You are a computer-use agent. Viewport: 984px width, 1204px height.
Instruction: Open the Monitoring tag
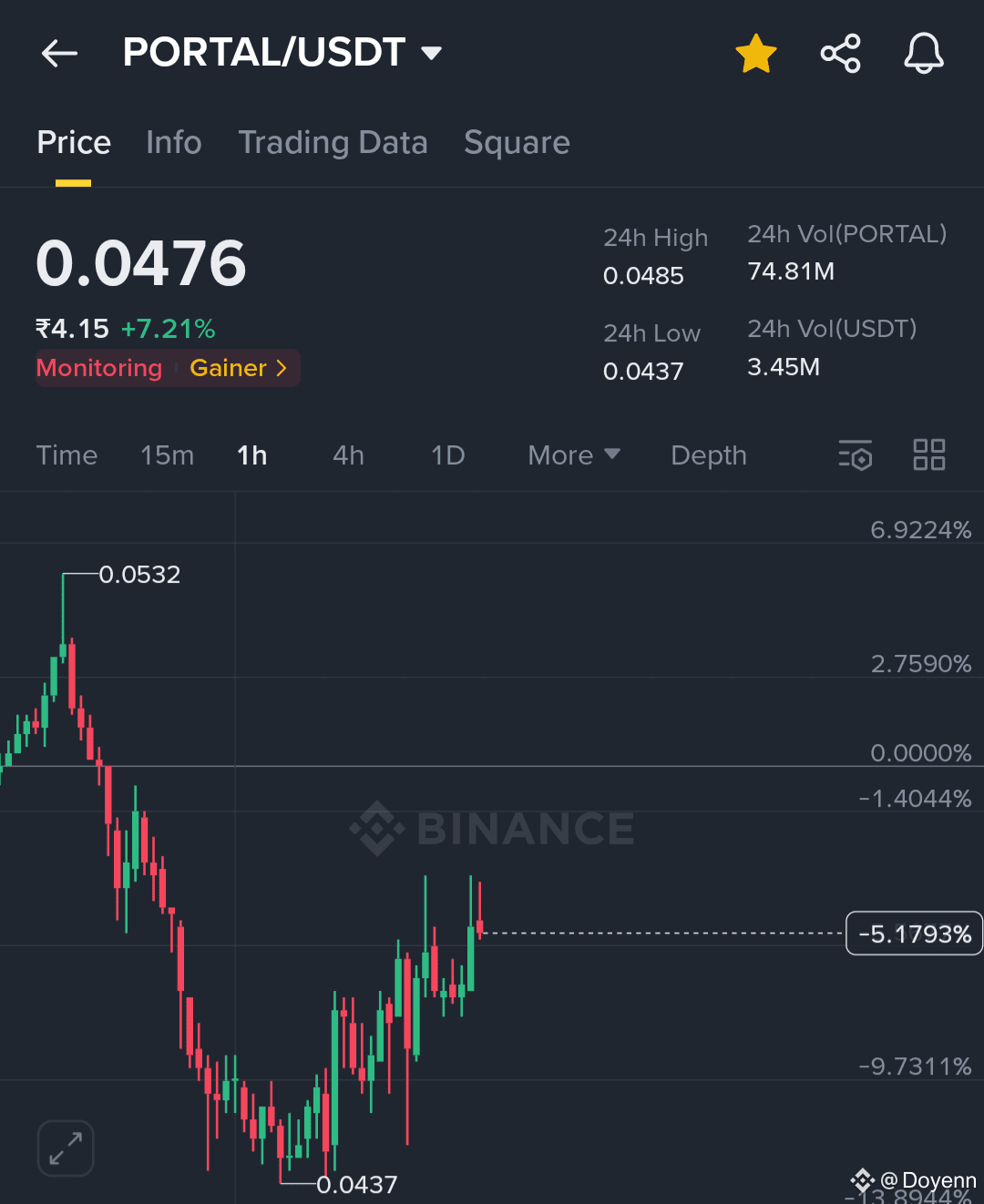pyautogui.click(x=99, y=368)
